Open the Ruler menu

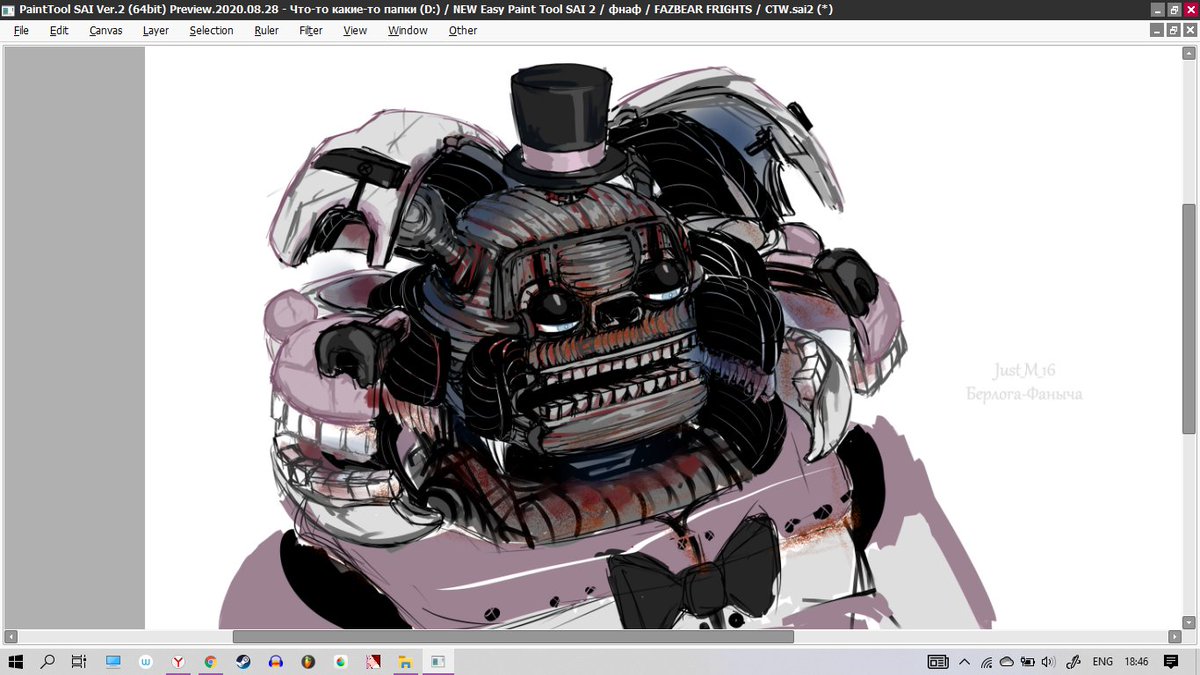click(266, 30)
